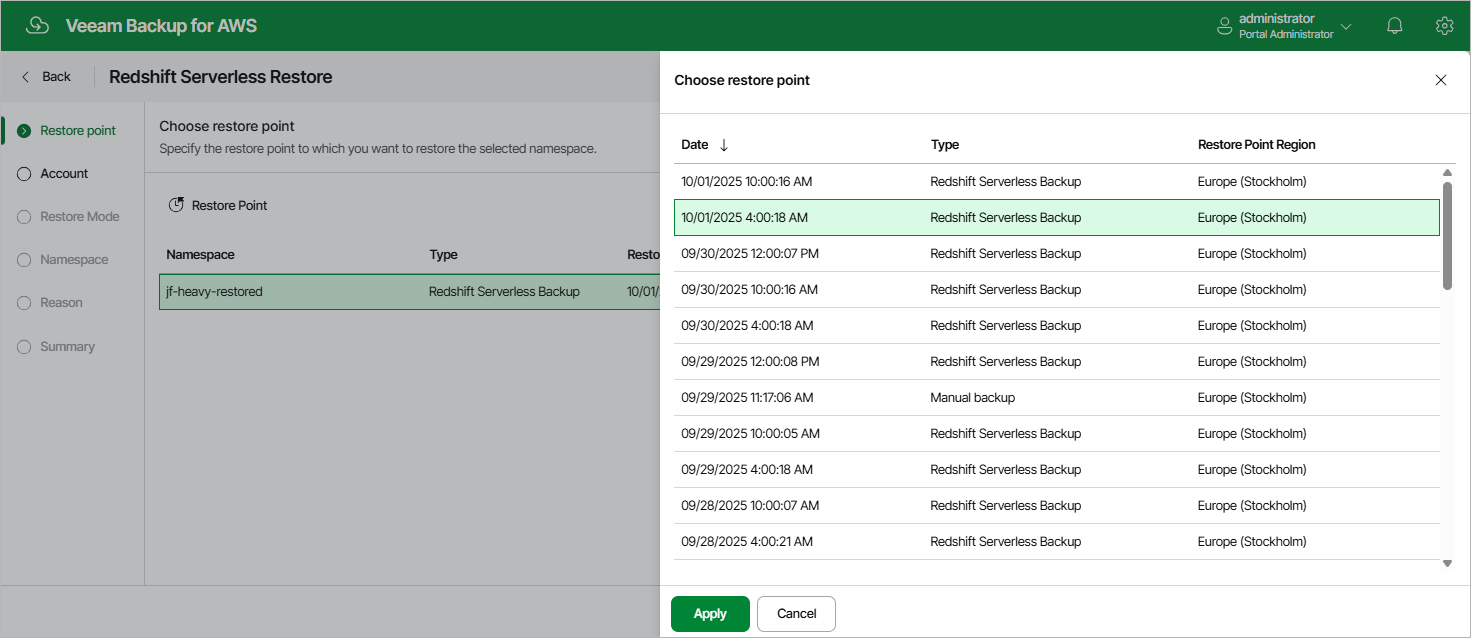Go back with the Back button
The height and width of the screenshot is (638, 1471).
click(46, 77)
